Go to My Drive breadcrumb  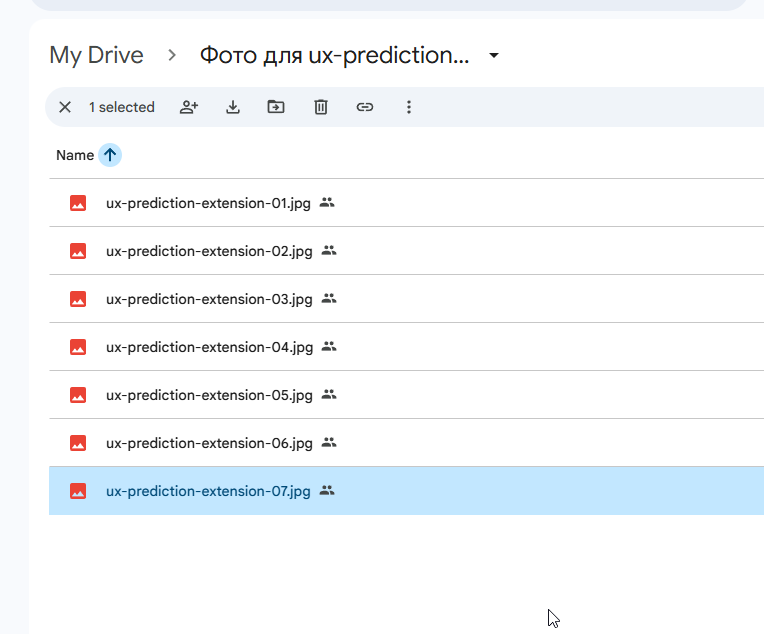(x=96, y=55)
